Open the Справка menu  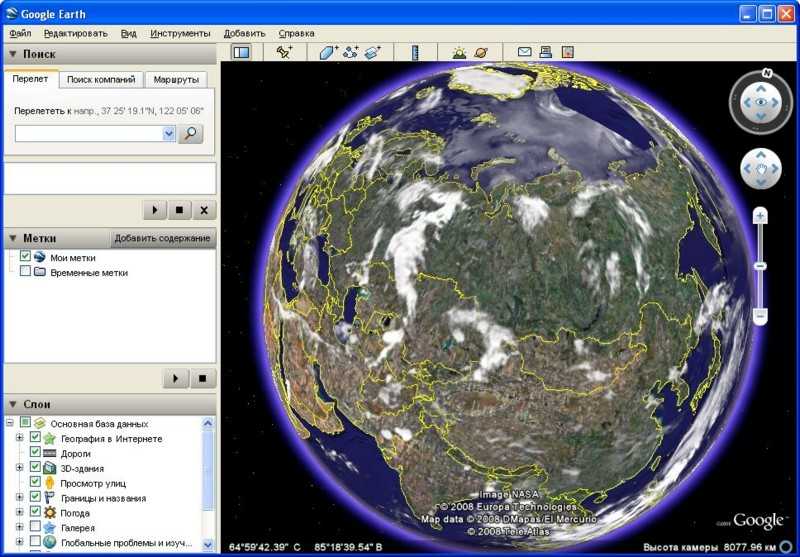(x=296, y=34)
